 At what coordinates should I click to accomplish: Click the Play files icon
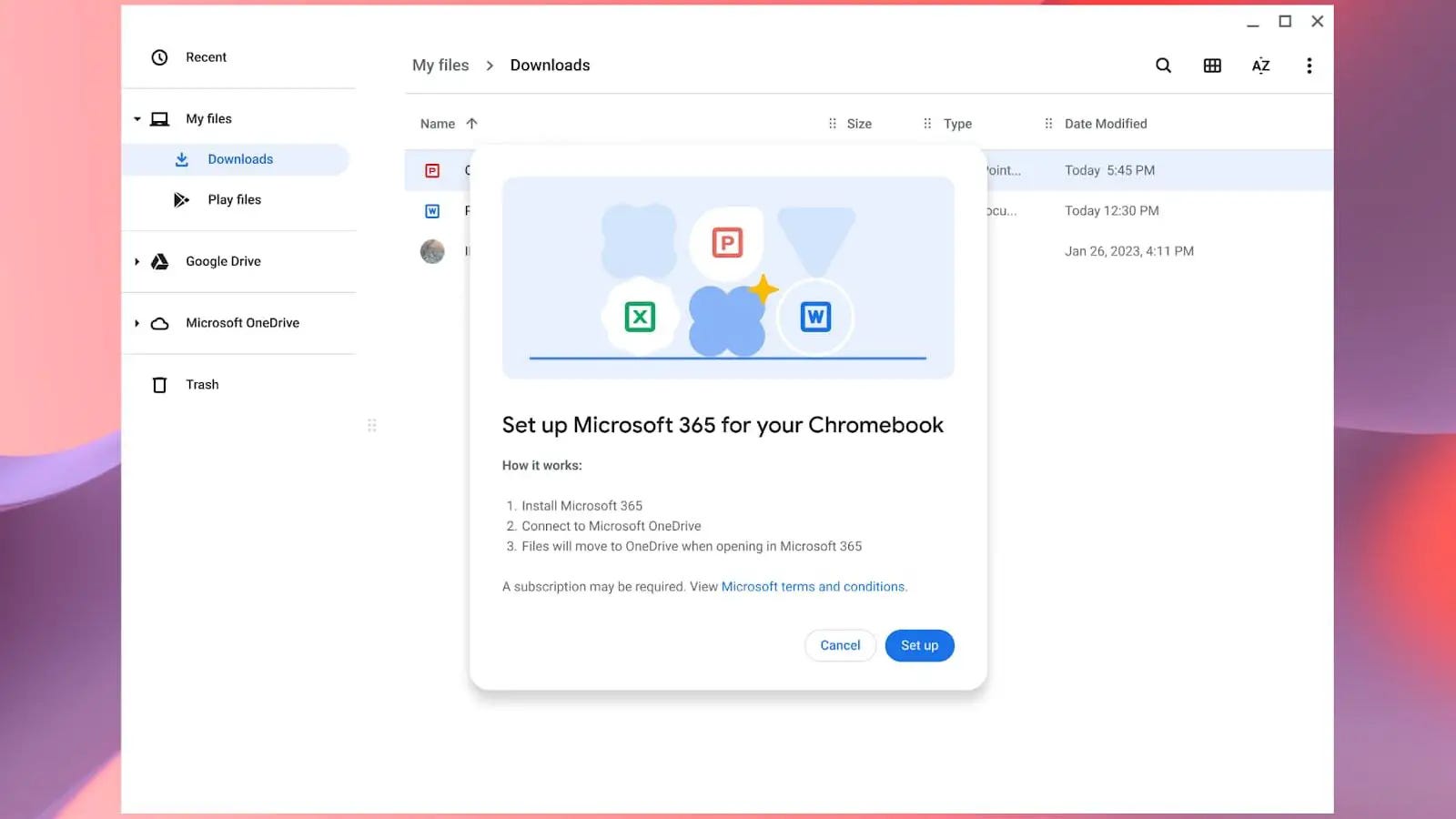click(x=182, y=200)
